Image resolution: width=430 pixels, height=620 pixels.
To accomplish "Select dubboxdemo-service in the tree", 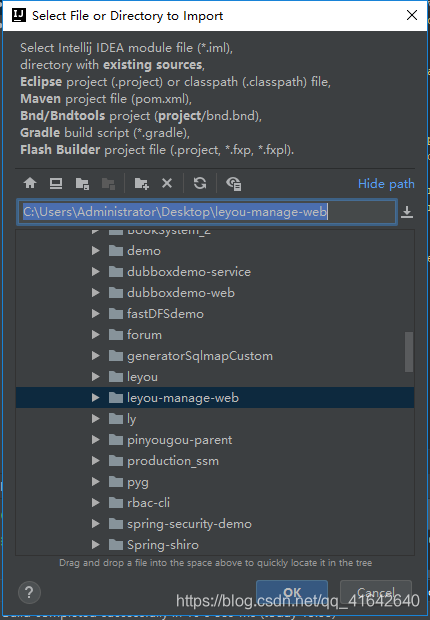I will pyautogui.click(x=189, y=272).
